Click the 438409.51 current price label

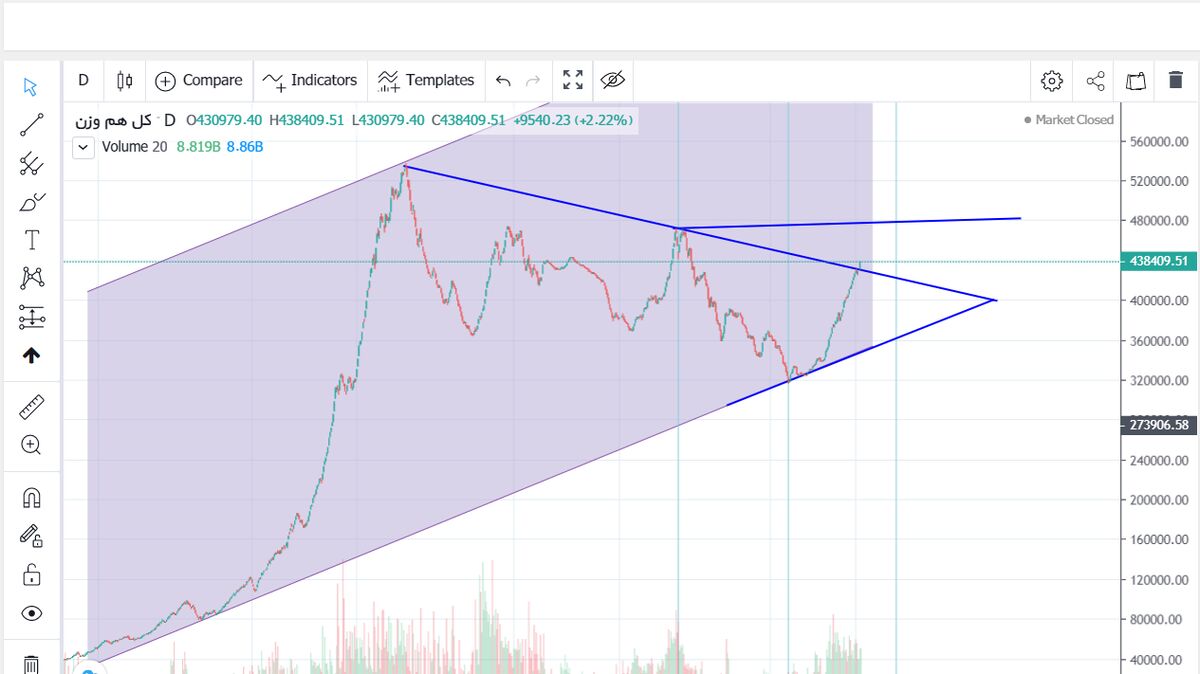coord(1158,262)
